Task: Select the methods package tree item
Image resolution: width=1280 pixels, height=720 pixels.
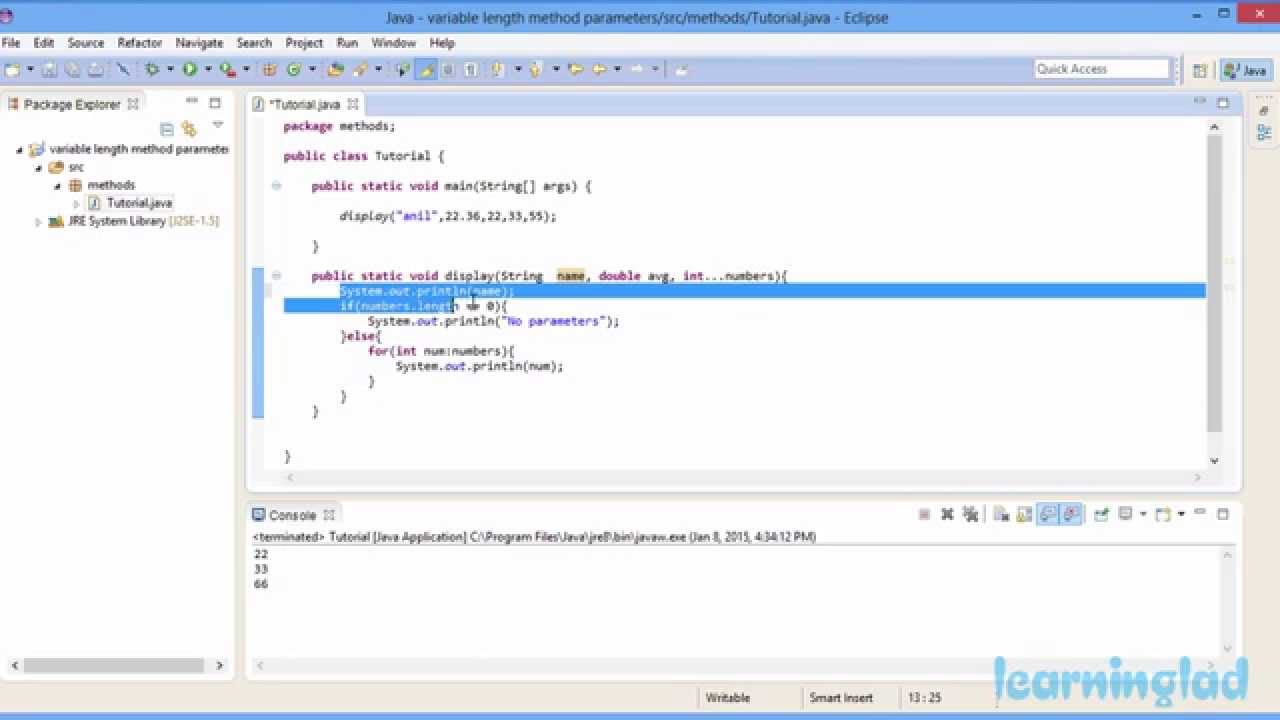Action: coord(110,185)
